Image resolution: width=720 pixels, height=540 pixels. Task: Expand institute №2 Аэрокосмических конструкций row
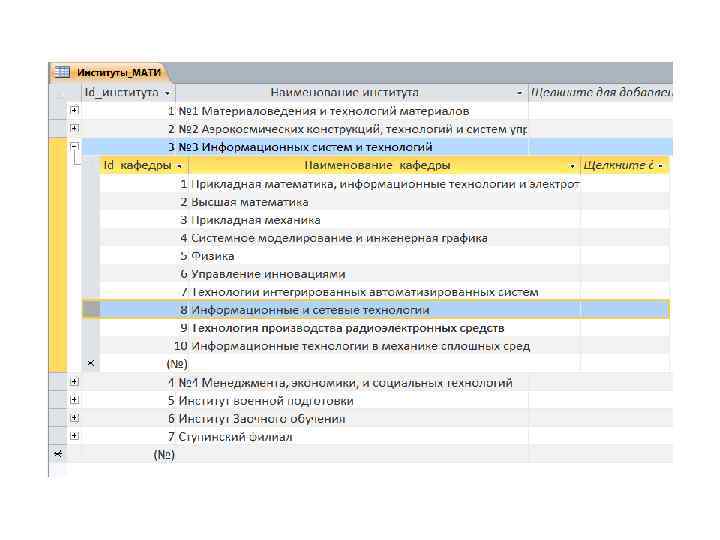(74, 128)
